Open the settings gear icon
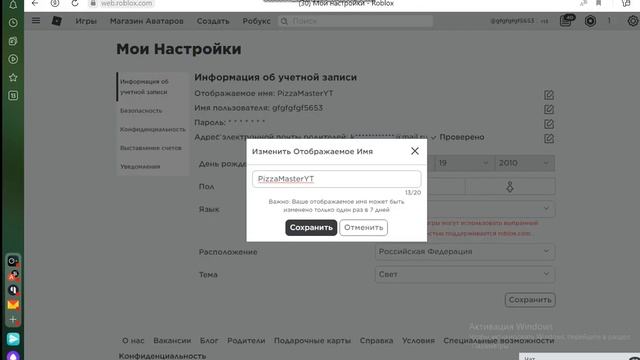The width and height of the screenshot is (640, 360). (x=633, y=21)
